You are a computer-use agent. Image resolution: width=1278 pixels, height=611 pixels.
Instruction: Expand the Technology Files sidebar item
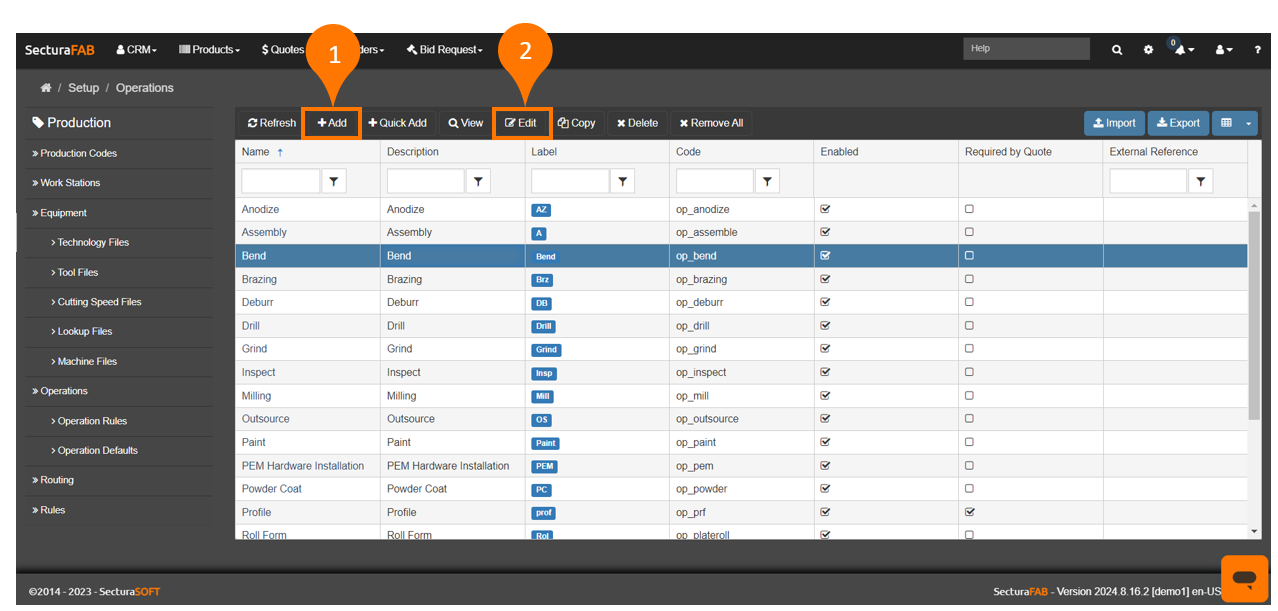coord(93,243)
